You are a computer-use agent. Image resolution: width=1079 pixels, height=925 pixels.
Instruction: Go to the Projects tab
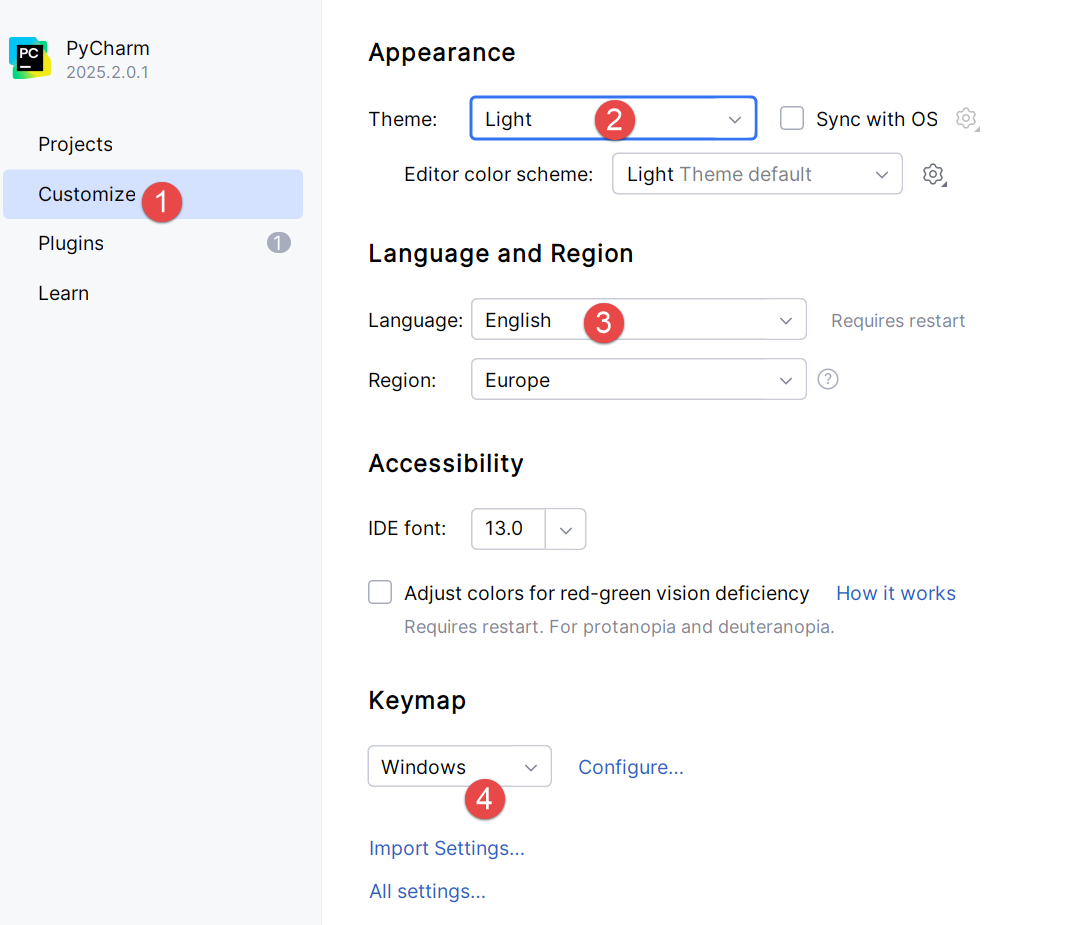[75, 144]
